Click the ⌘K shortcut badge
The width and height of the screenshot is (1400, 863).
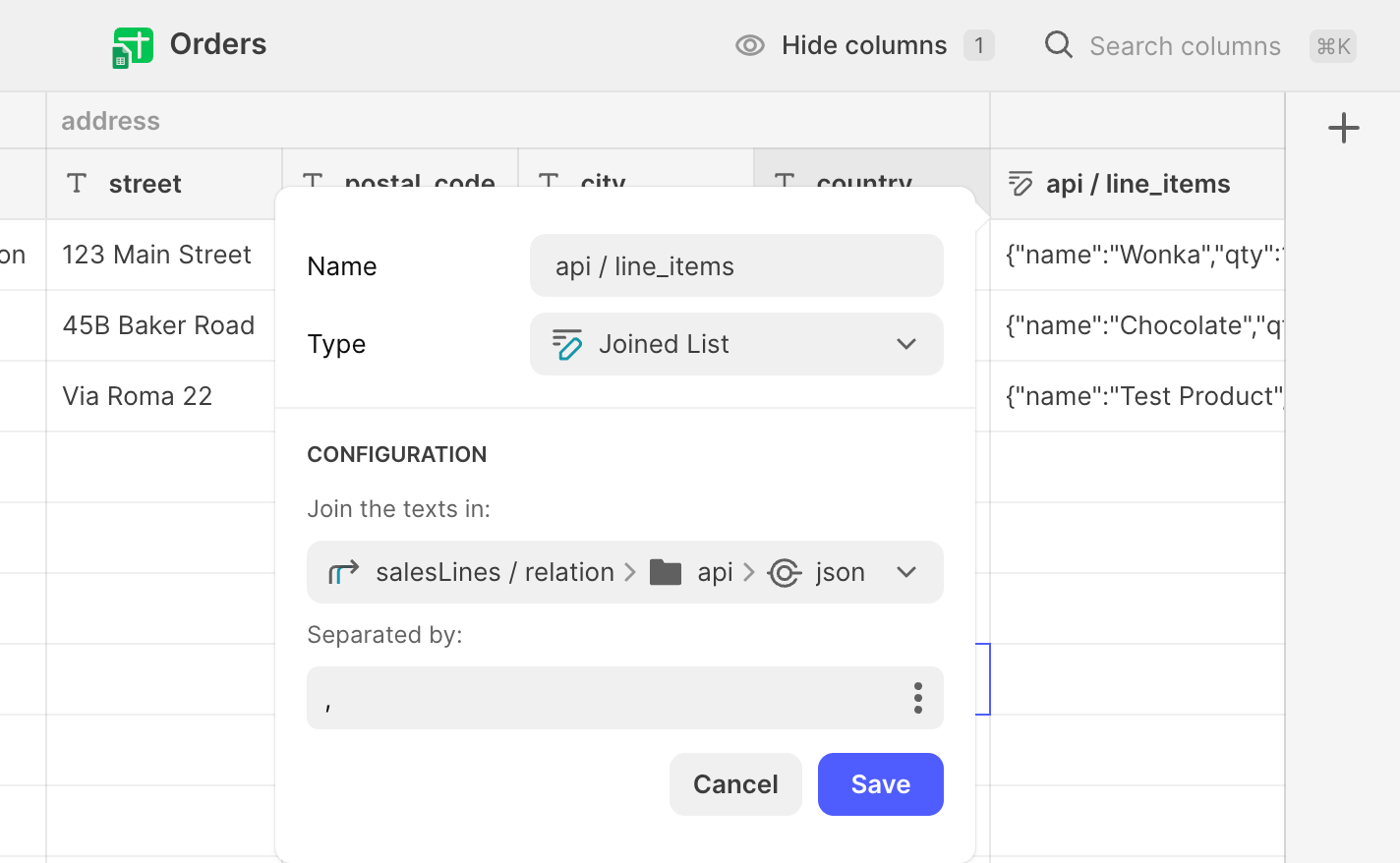(1333, 46)
